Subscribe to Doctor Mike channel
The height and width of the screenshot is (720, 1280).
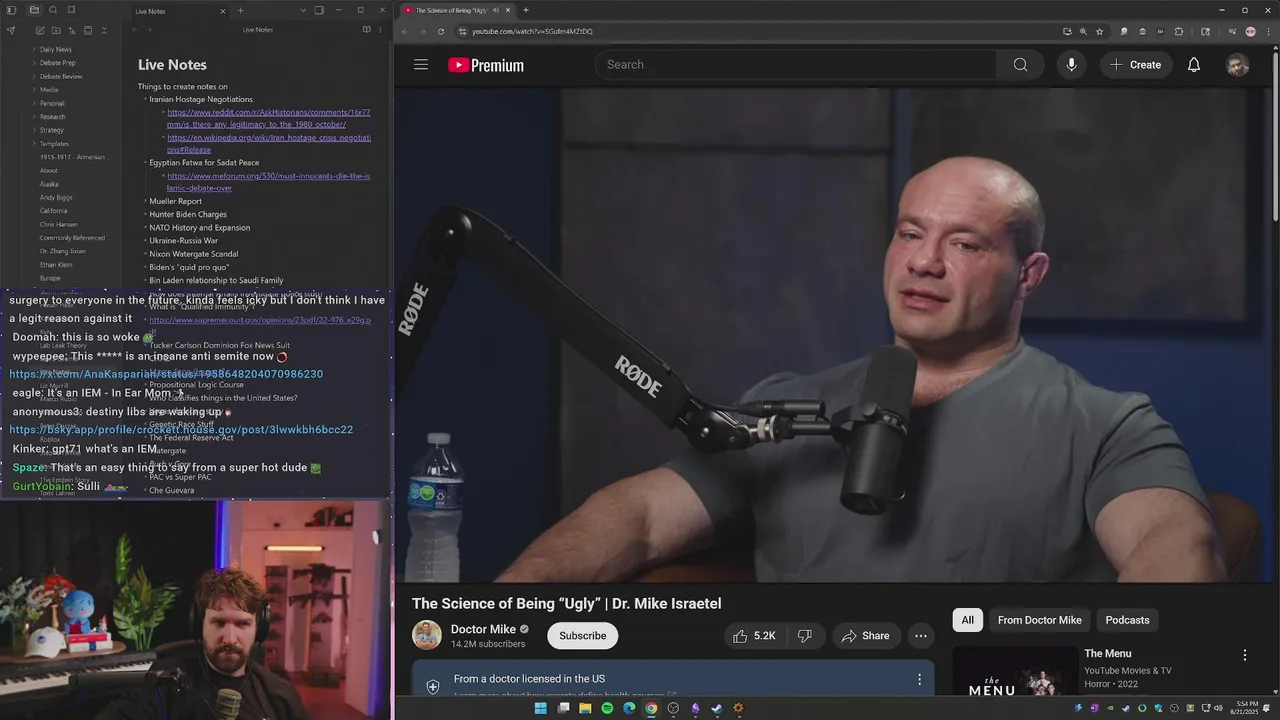(x=583, y=636)
